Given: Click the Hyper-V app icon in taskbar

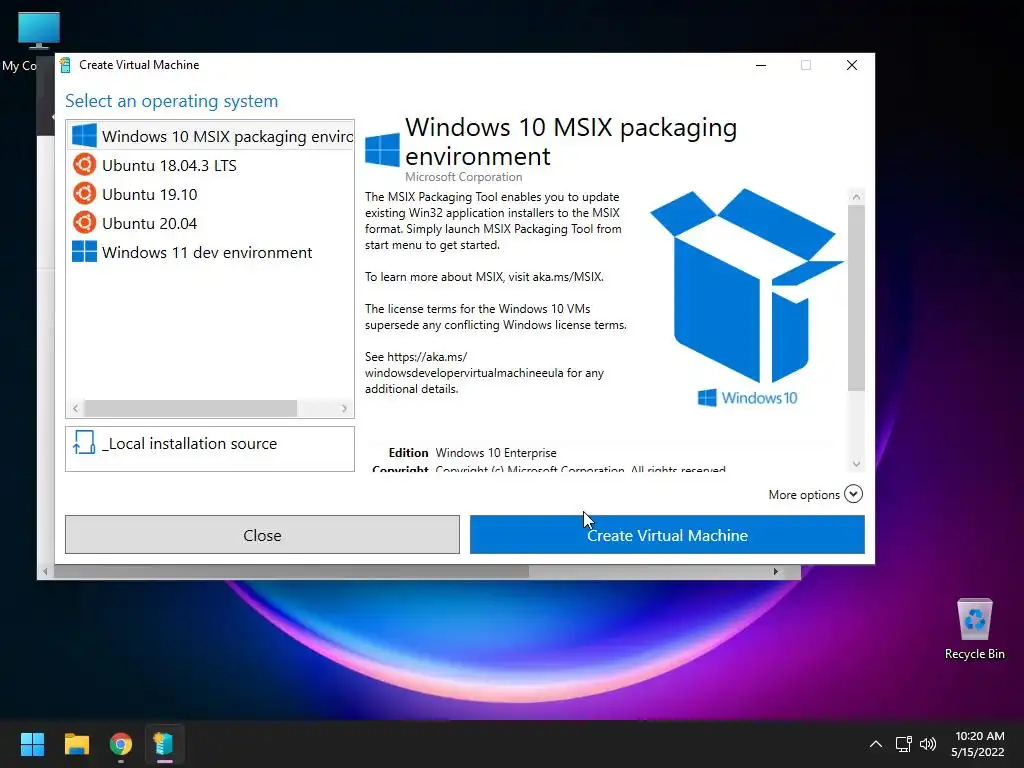Looking at the screenshot, I should pyautogui.click(x=163, y=744).
